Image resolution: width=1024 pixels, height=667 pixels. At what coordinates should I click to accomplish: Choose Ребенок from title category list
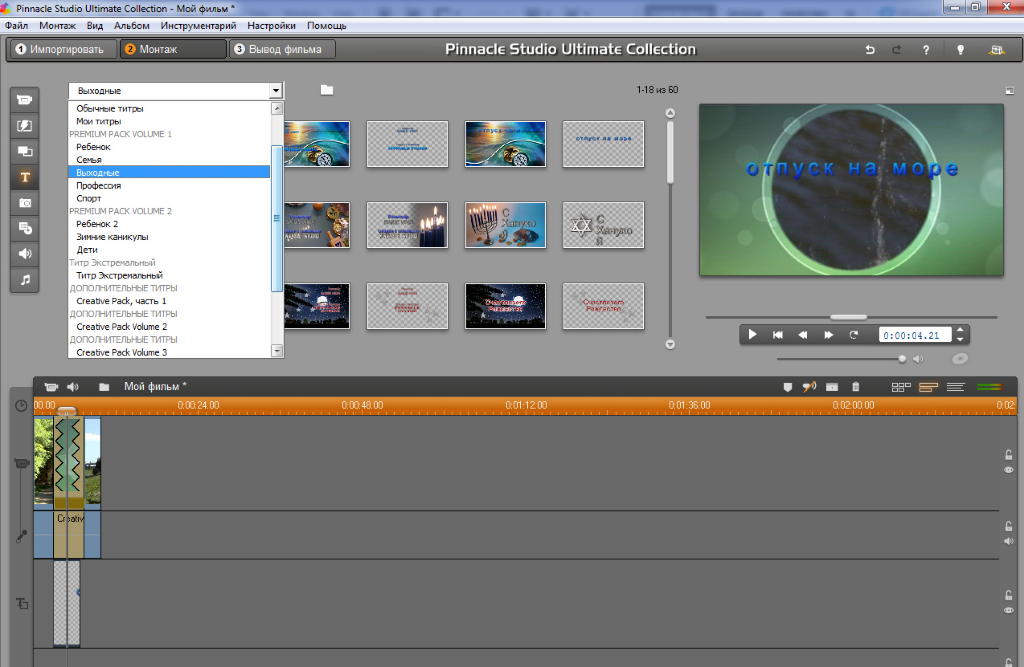tap(93, 147)
